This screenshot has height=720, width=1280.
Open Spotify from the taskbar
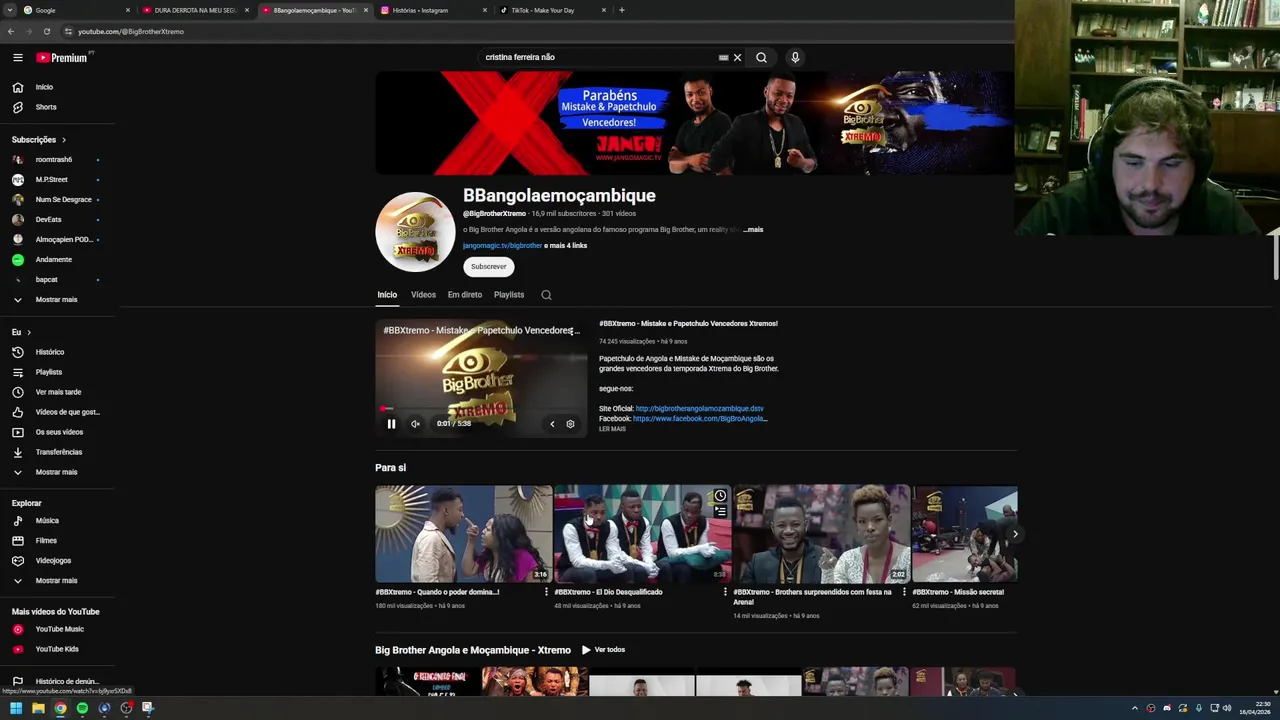point(82,709)
